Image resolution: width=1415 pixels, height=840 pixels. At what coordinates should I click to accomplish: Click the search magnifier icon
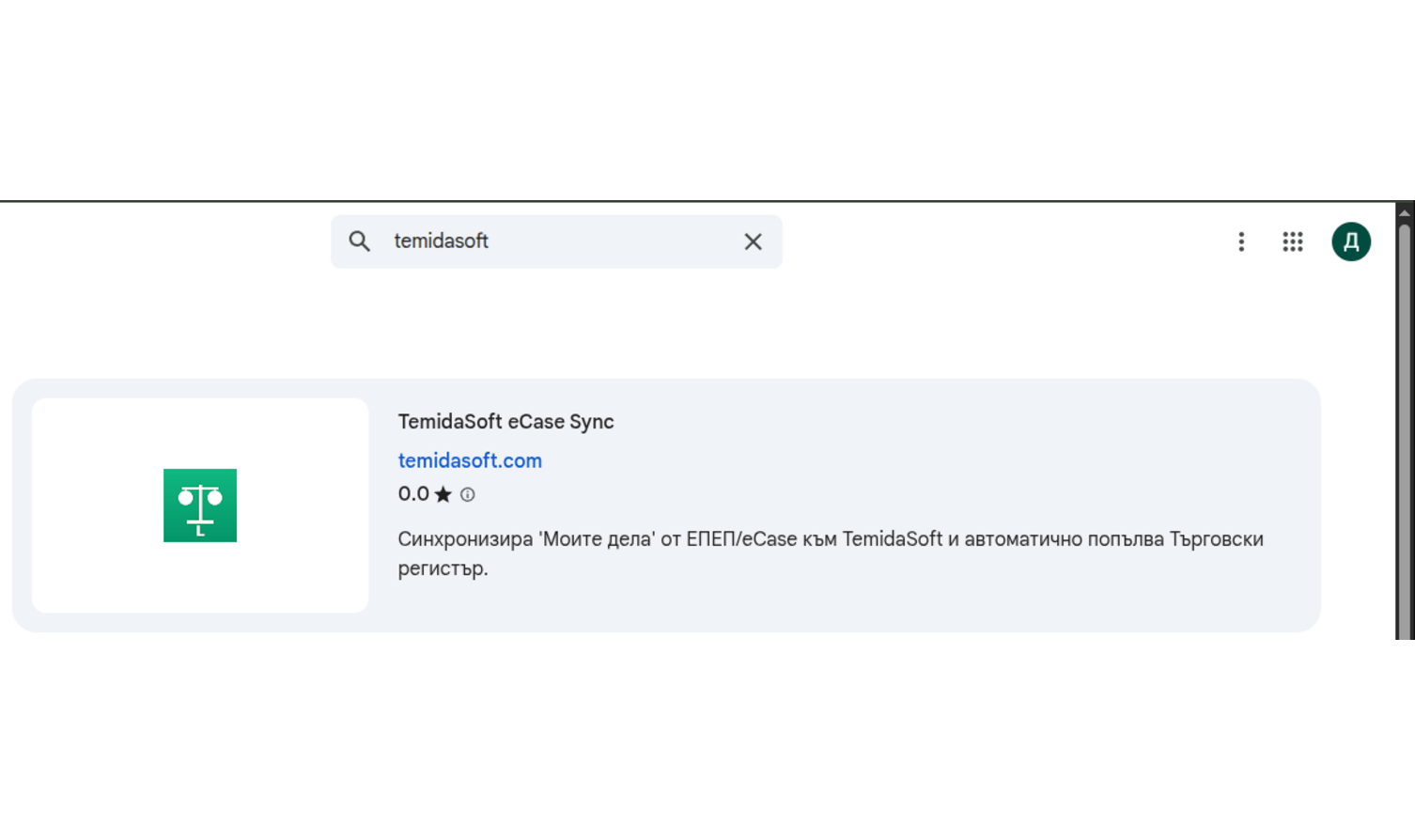tap(359, 241)
